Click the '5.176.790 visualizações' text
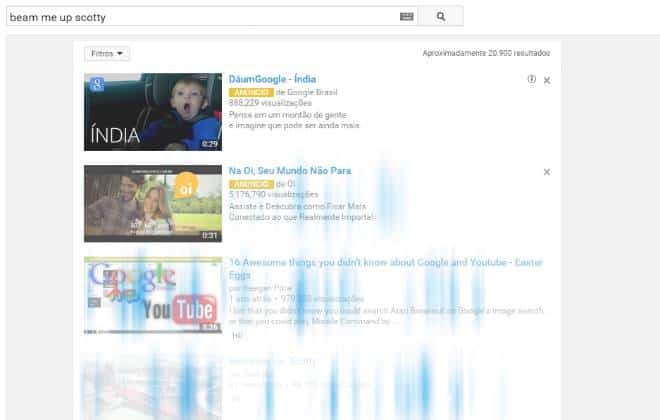The width and height of the screenshot is (660, 420). point(274,194)
